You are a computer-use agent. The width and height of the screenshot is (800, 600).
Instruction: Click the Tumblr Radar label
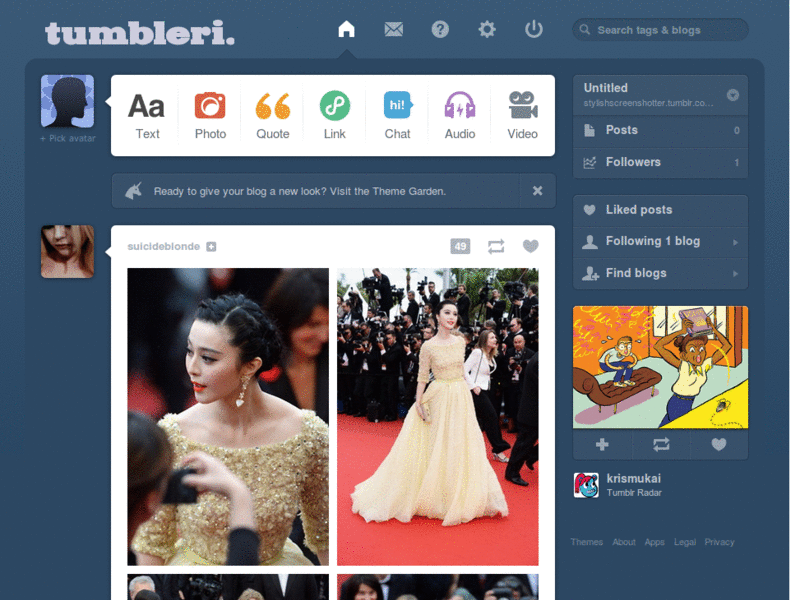point(634,493)
